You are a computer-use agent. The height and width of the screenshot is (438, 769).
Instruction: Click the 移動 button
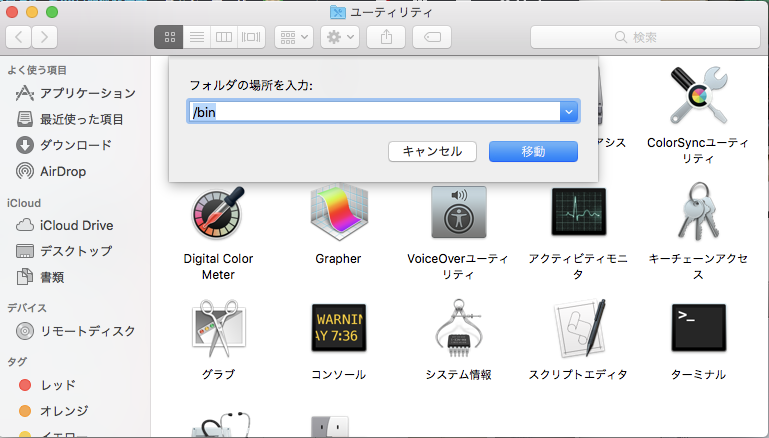(x=533, y=152)
